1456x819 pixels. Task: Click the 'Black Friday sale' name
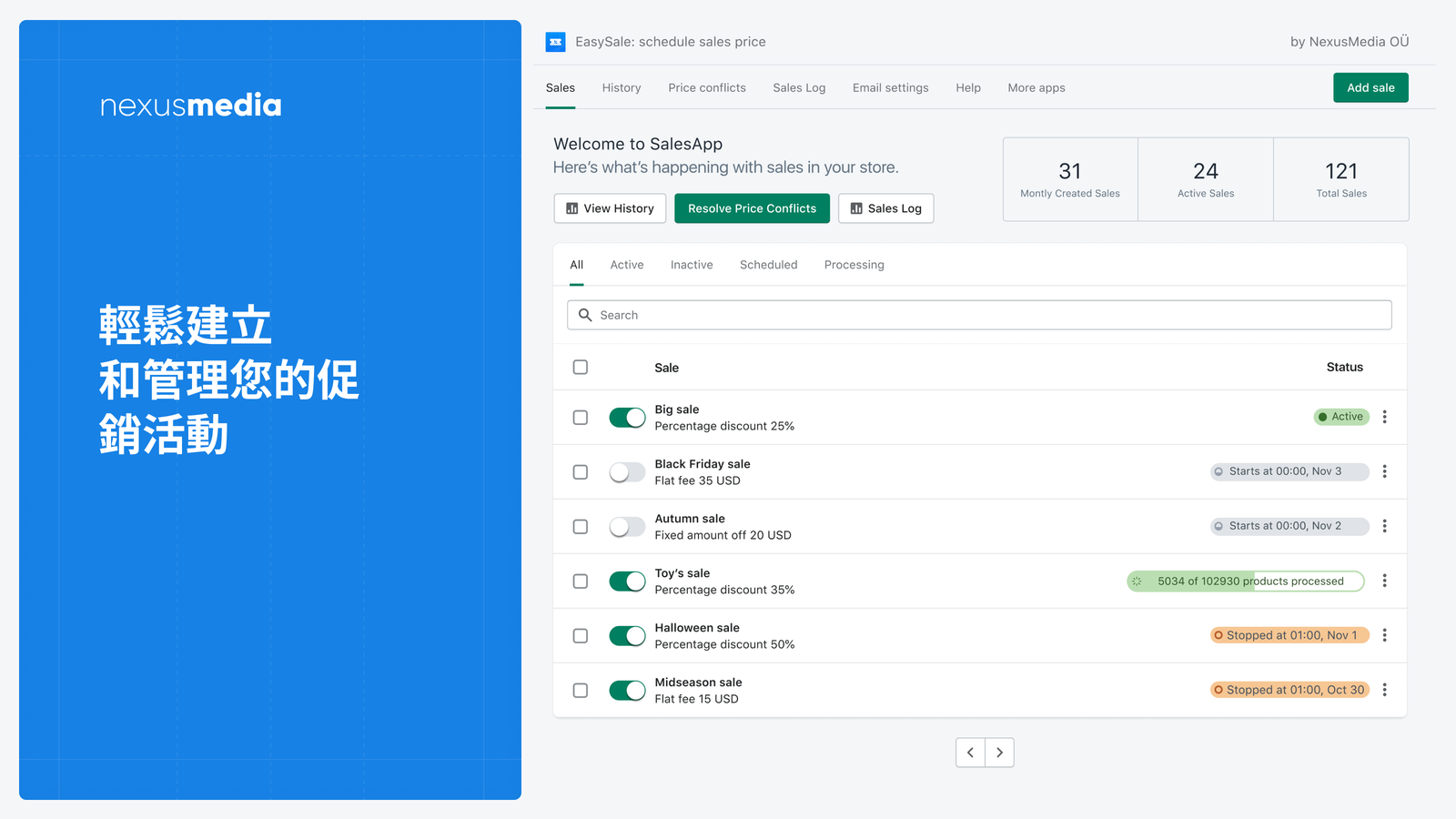coord(703,464)
